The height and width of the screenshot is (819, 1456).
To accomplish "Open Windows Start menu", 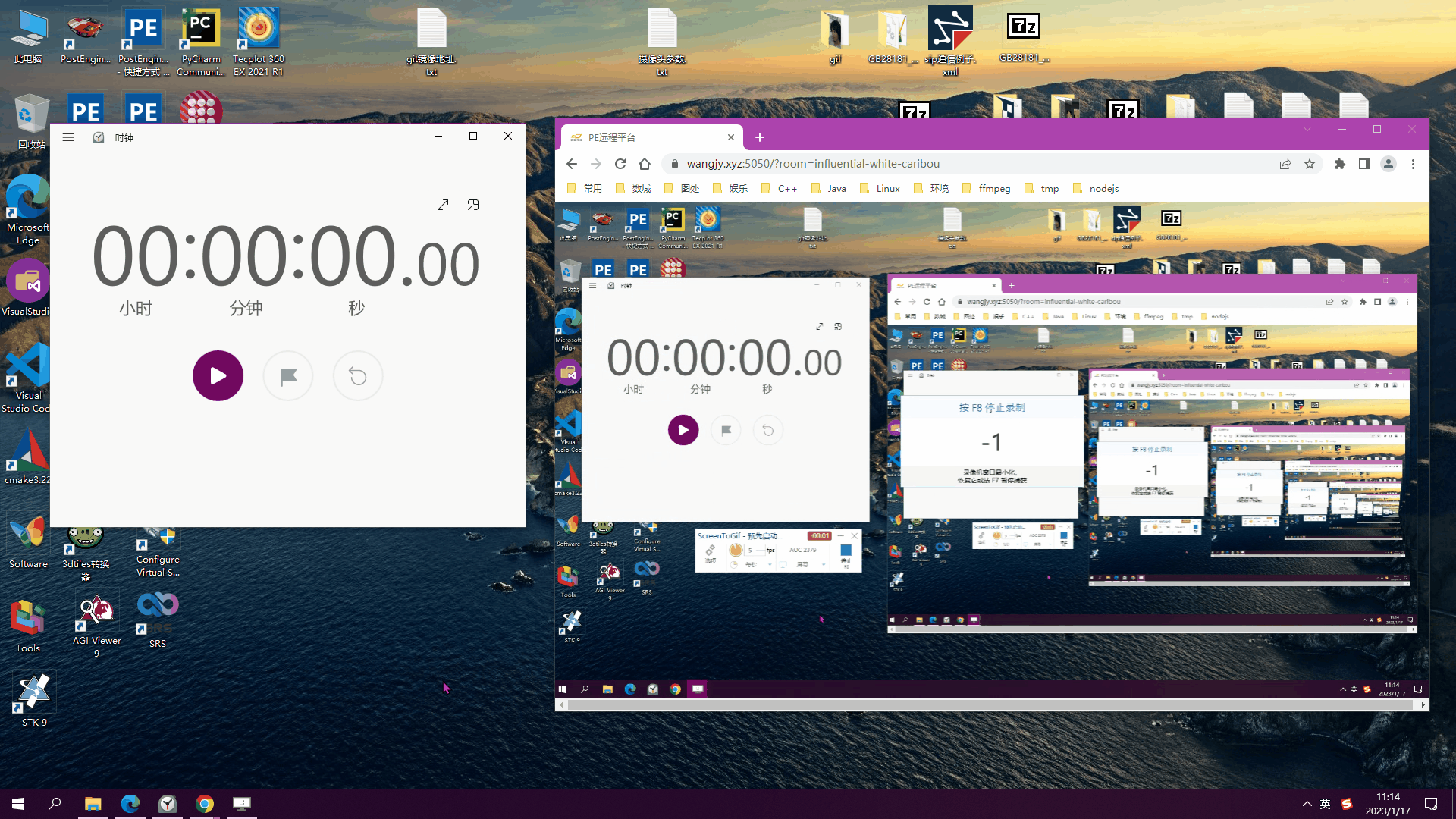I will 18,803.
